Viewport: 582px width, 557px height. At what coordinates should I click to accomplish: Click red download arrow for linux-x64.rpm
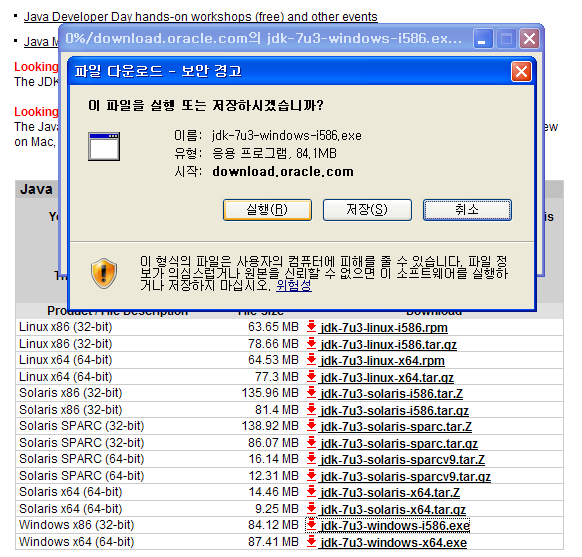[311, 359]
